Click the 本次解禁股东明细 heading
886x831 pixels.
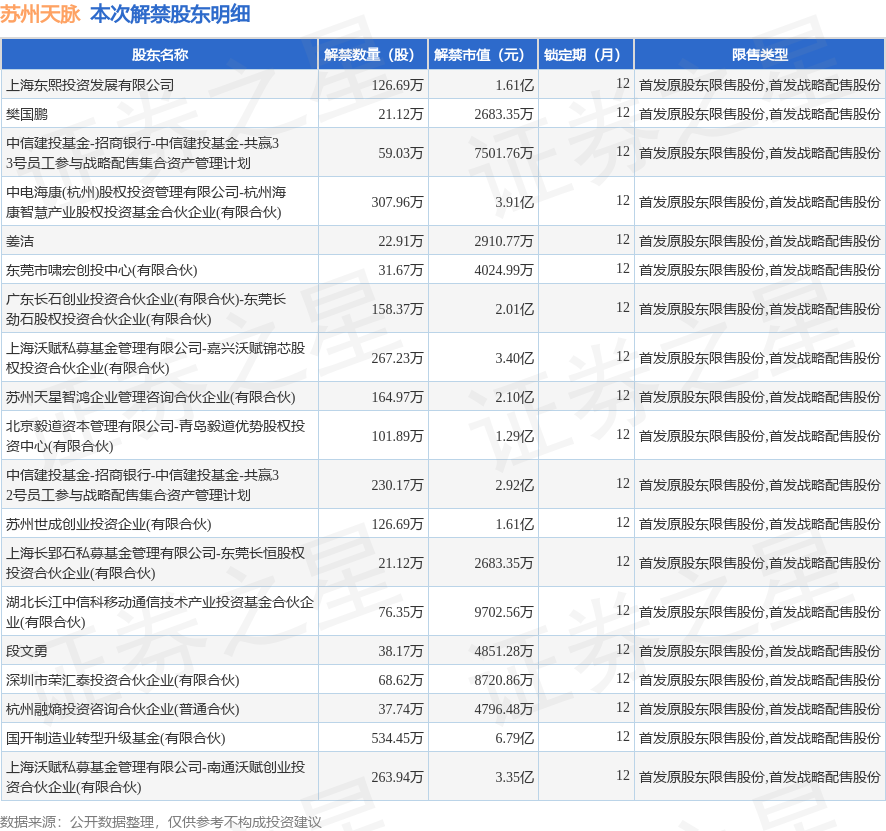point(170,14)
